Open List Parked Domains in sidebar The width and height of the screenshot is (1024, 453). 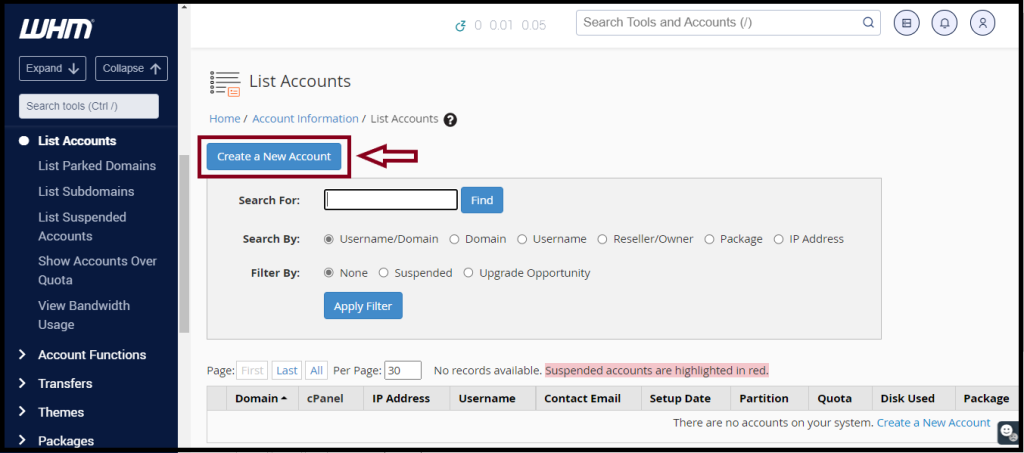[x=97, y=166]
